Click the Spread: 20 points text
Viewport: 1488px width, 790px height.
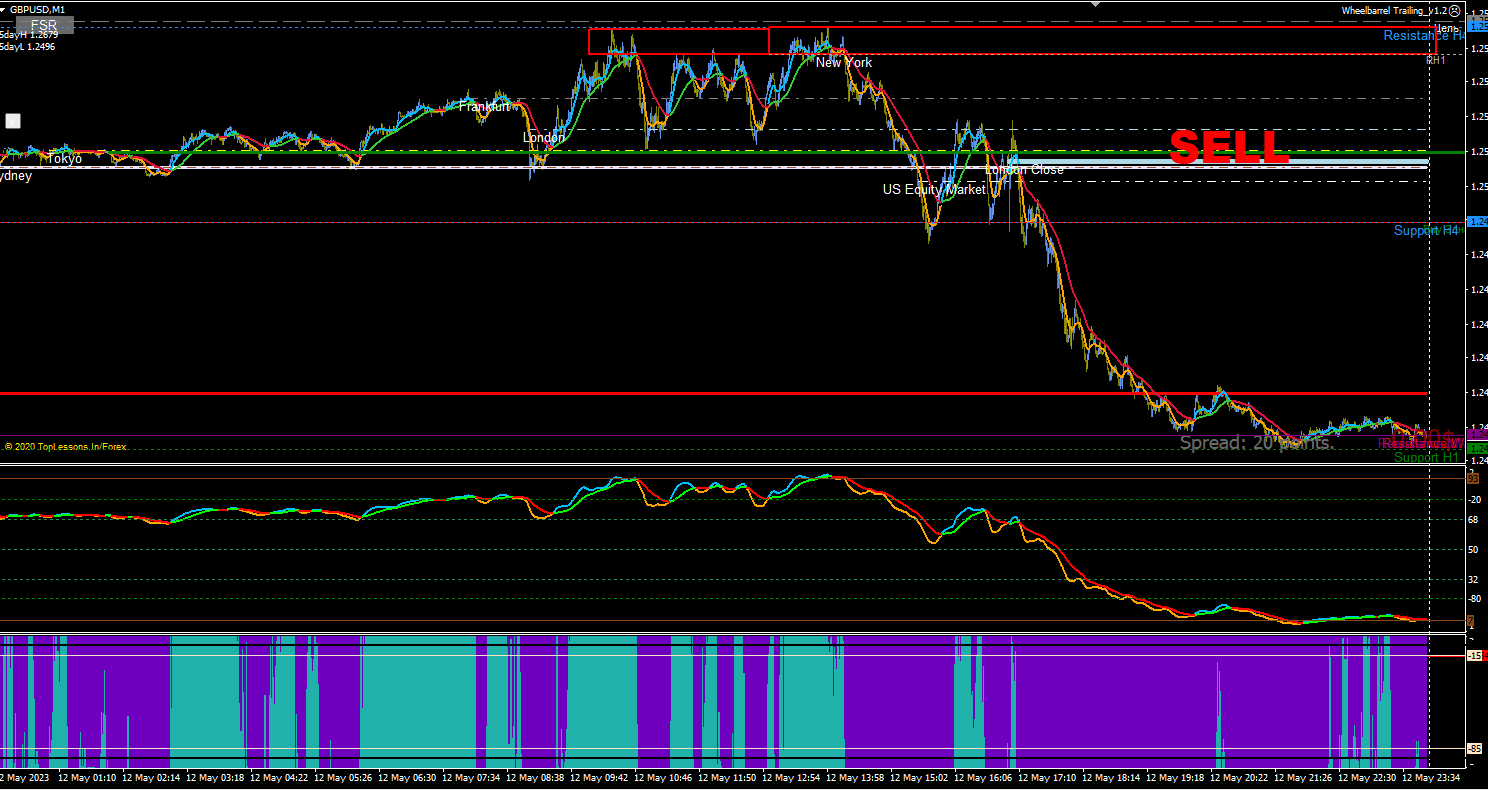1256,442
